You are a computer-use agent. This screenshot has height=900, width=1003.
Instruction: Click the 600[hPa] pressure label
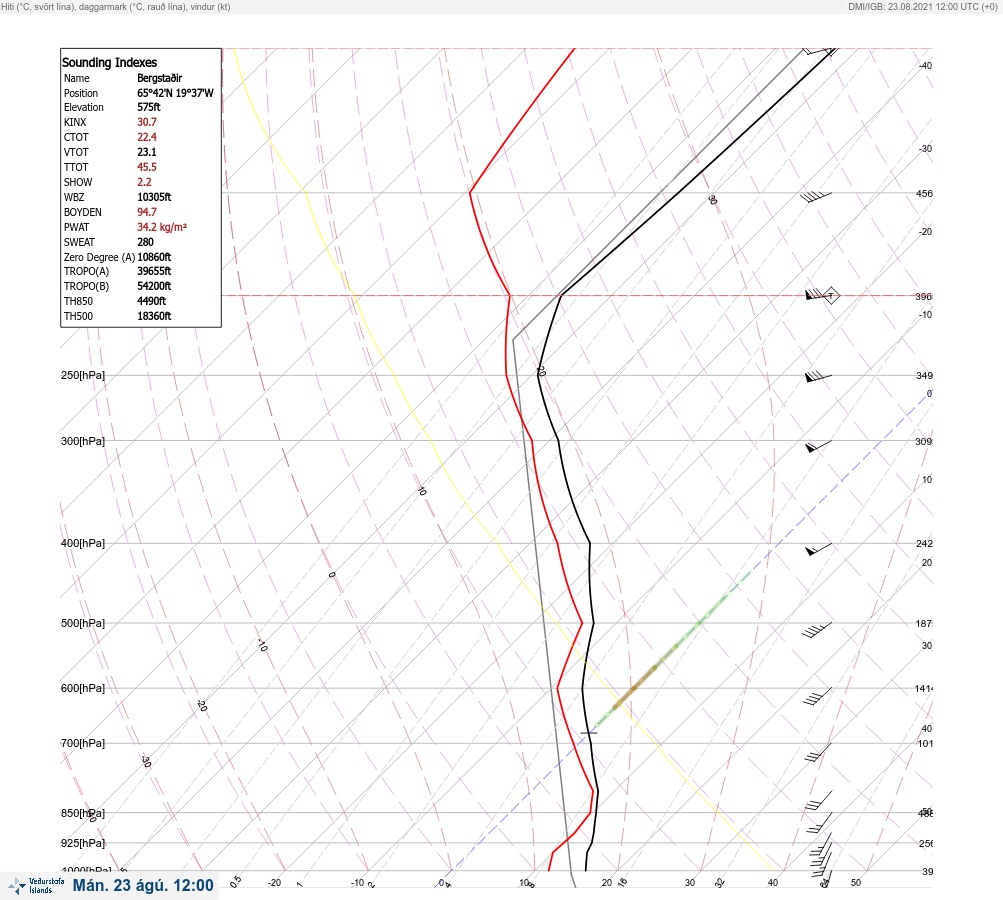tap(83, 688)
